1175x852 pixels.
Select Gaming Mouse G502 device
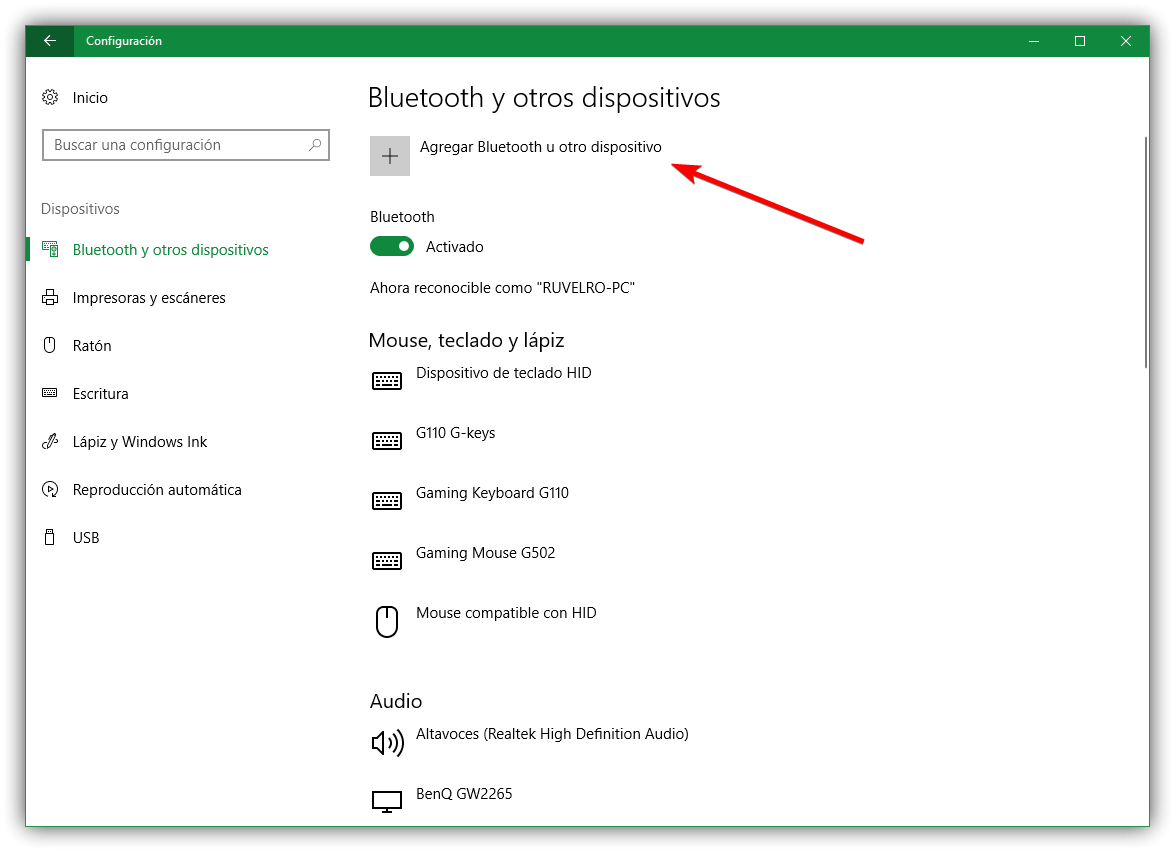[486, 552]
